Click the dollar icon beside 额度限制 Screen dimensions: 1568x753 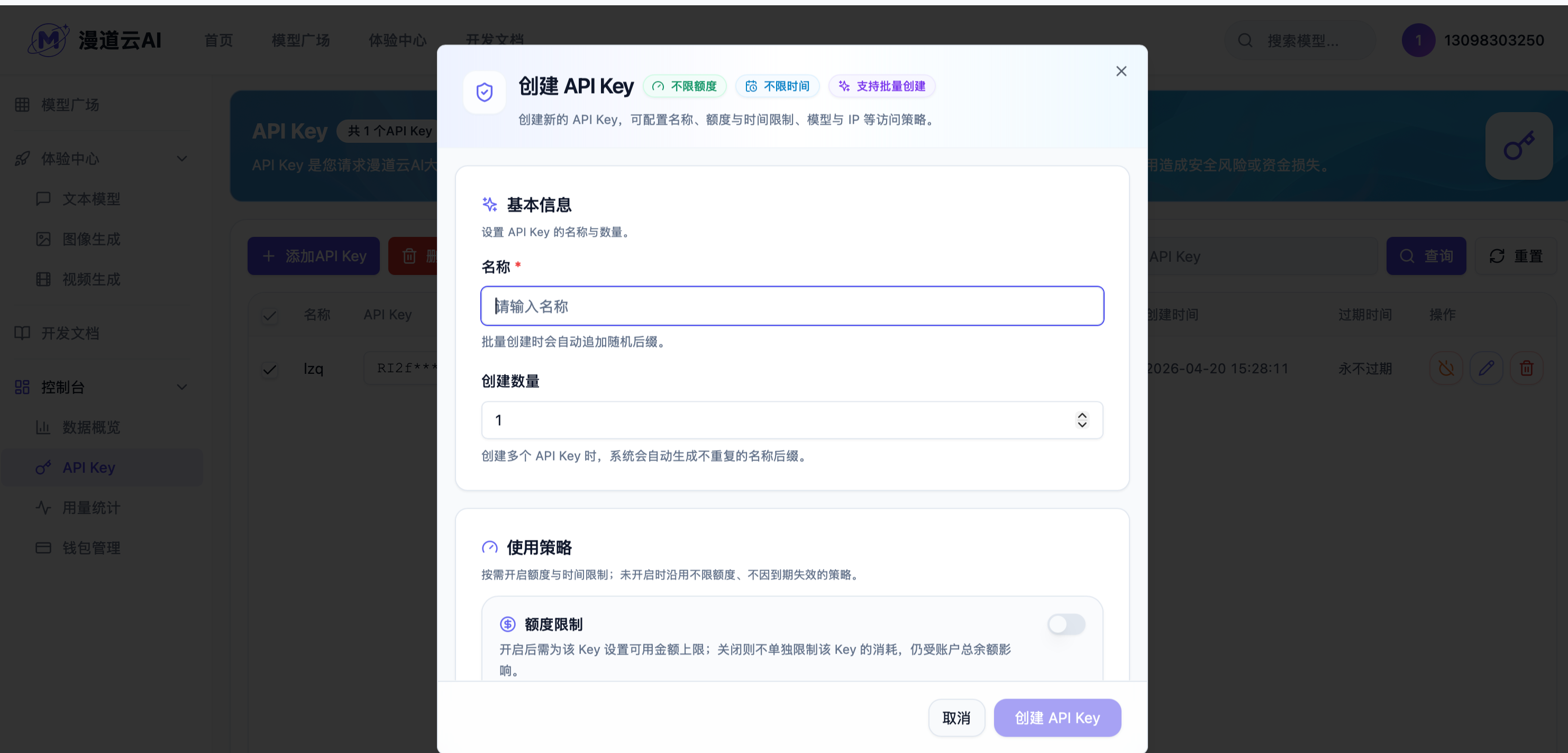click(508, 624)
